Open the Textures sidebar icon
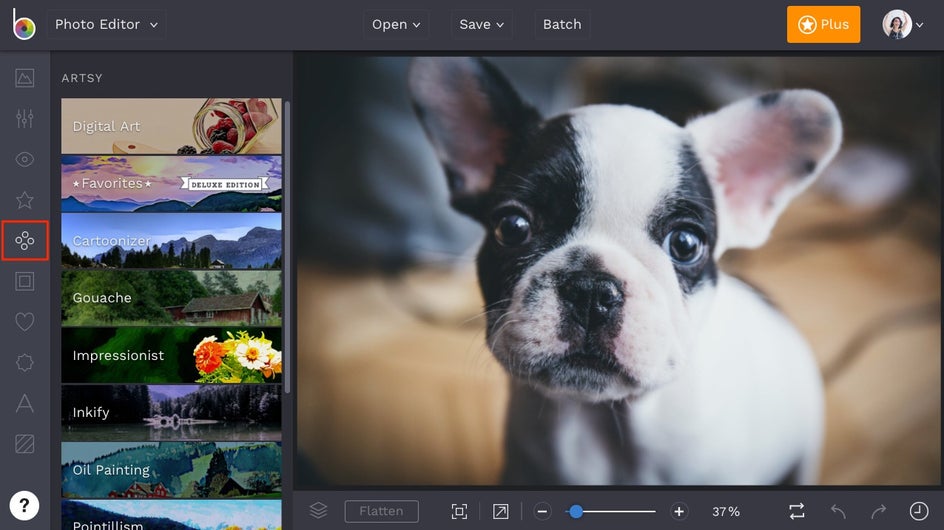Viewport: 944px width, 530px height. (x=25, y=443)
